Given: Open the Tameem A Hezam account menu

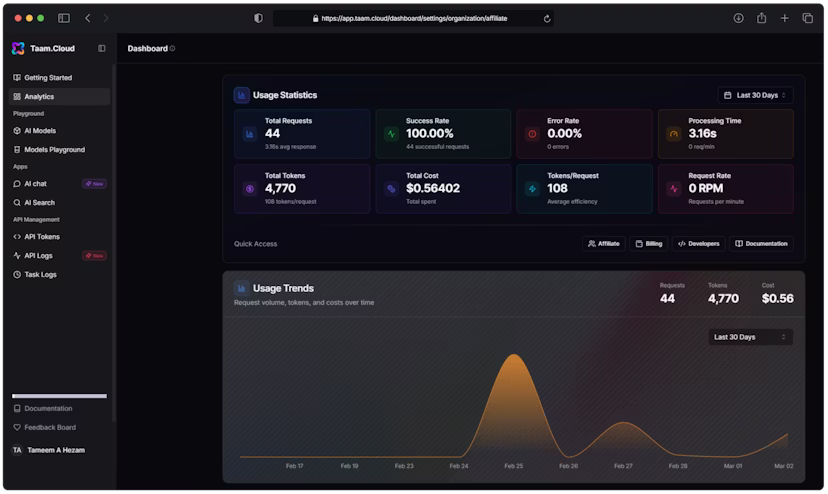Looking at the screenshot, I should 55,450.
